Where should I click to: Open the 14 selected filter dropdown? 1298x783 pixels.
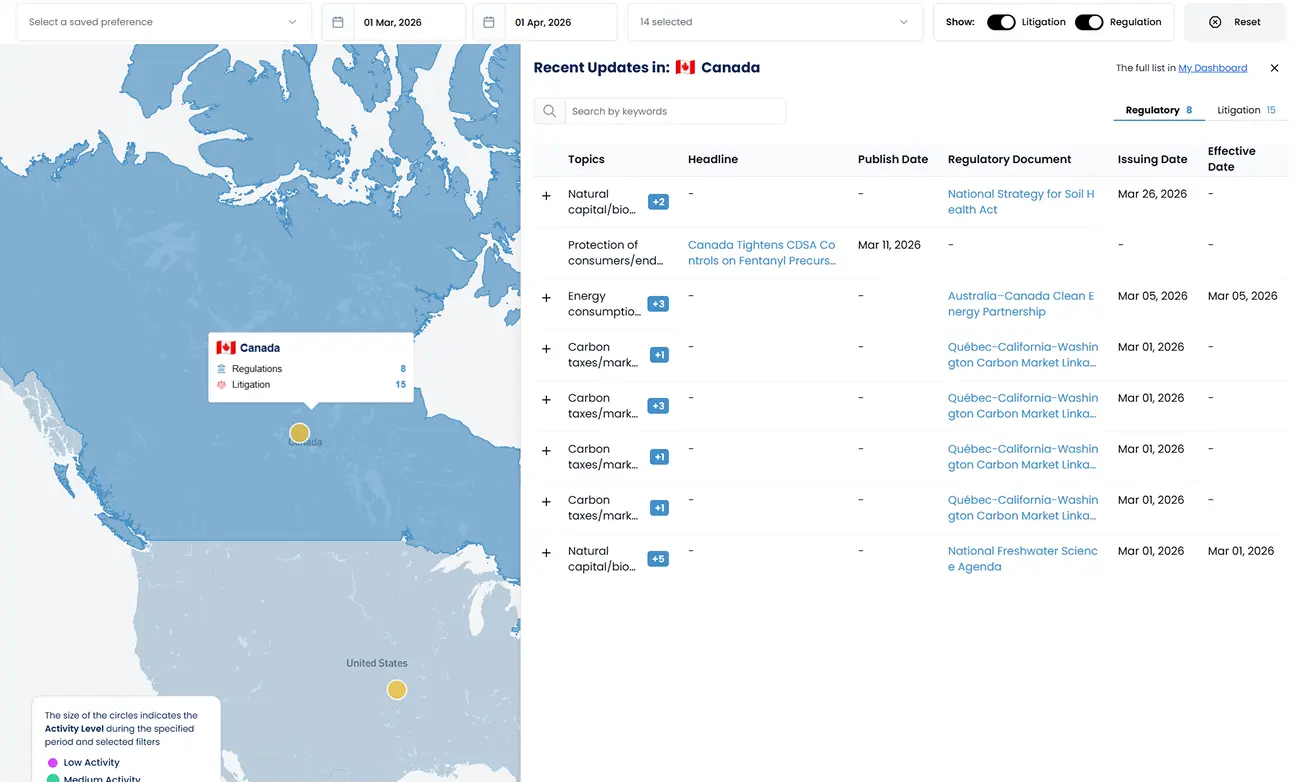tap(774, 22)
